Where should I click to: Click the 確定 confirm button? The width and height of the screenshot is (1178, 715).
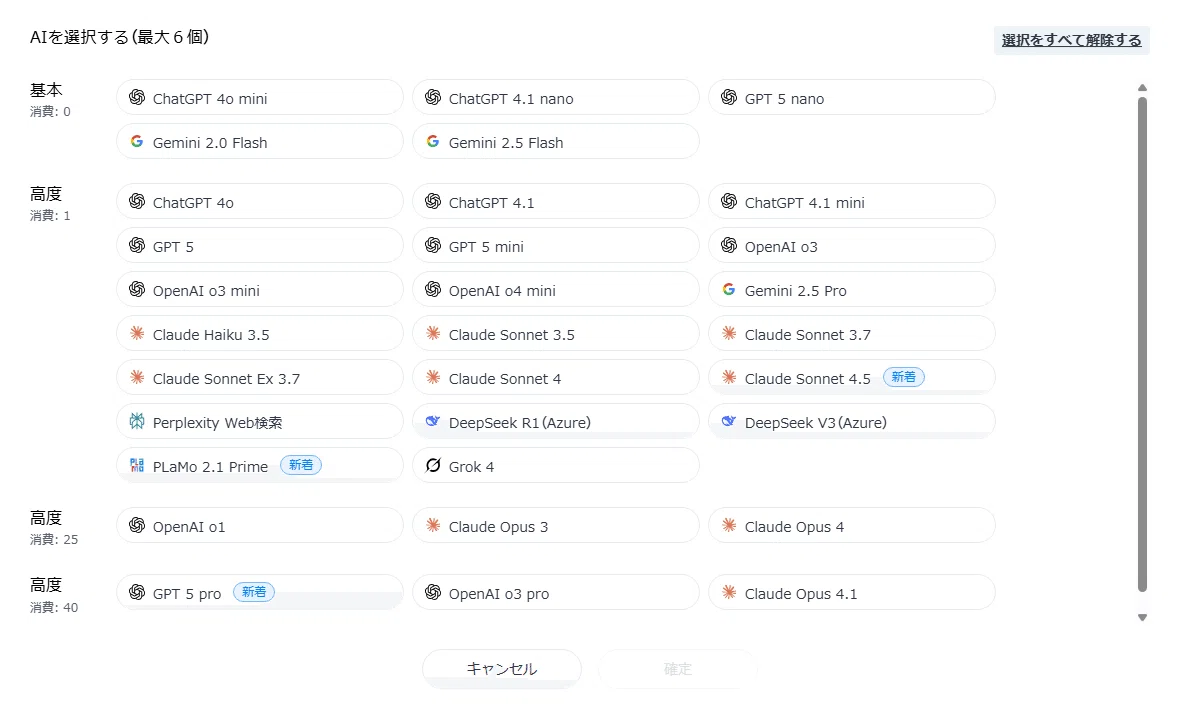pyautogui.click(x=678, y=668)
